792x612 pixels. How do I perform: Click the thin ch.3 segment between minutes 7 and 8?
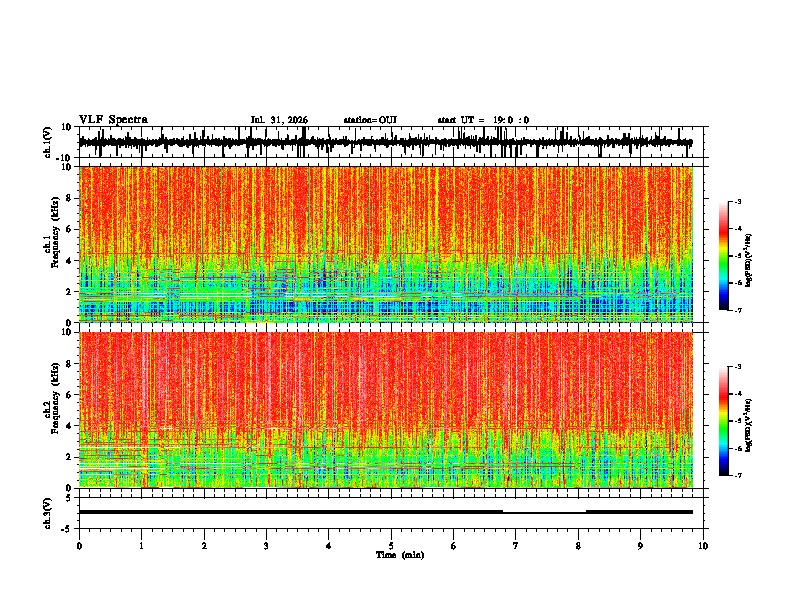tap(544, 513)
